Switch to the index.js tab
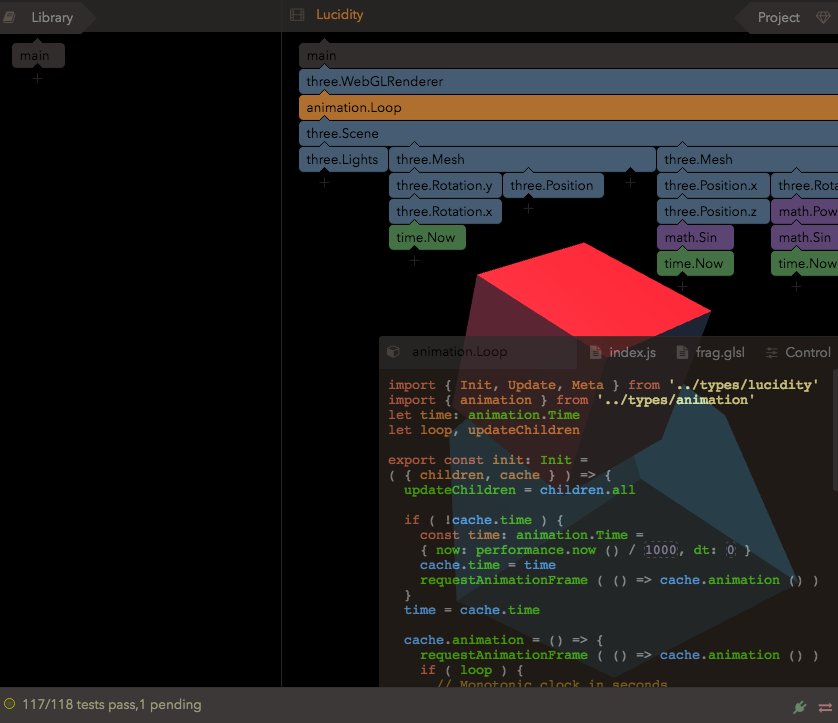The height and width of the screenshot is (723, 838). 632,353
